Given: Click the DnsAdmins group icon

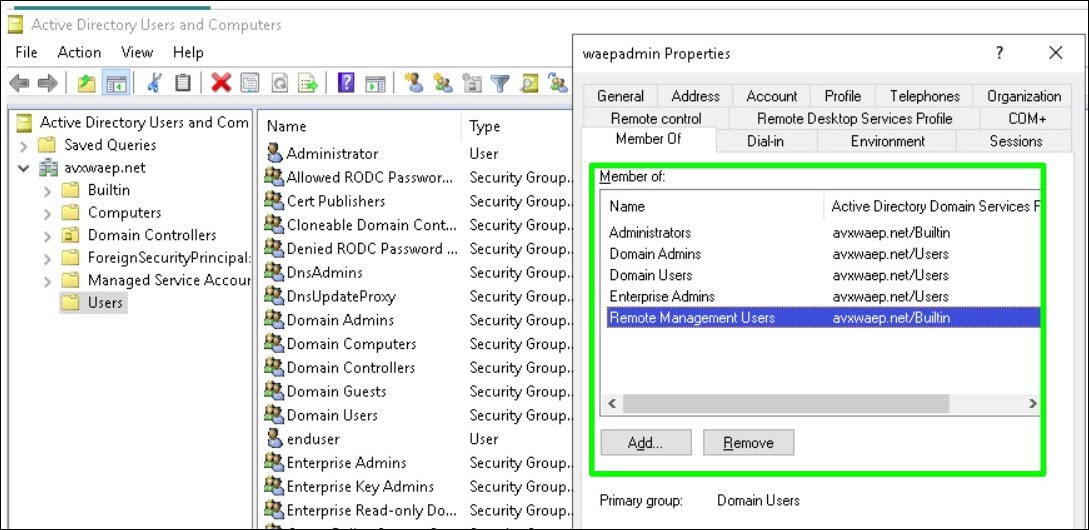Looking at the screenshot, I should click(x=274, y=272).
